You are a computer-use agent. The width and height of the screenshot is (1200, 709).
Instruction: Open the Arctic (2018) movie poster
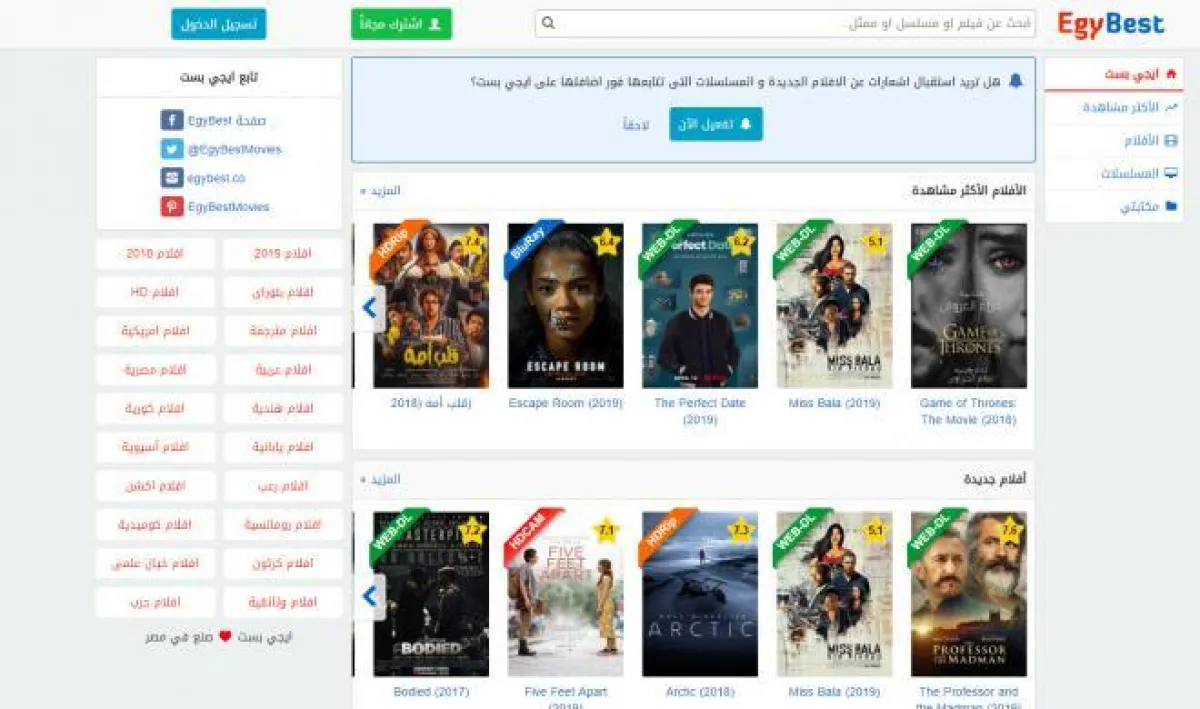700,594
